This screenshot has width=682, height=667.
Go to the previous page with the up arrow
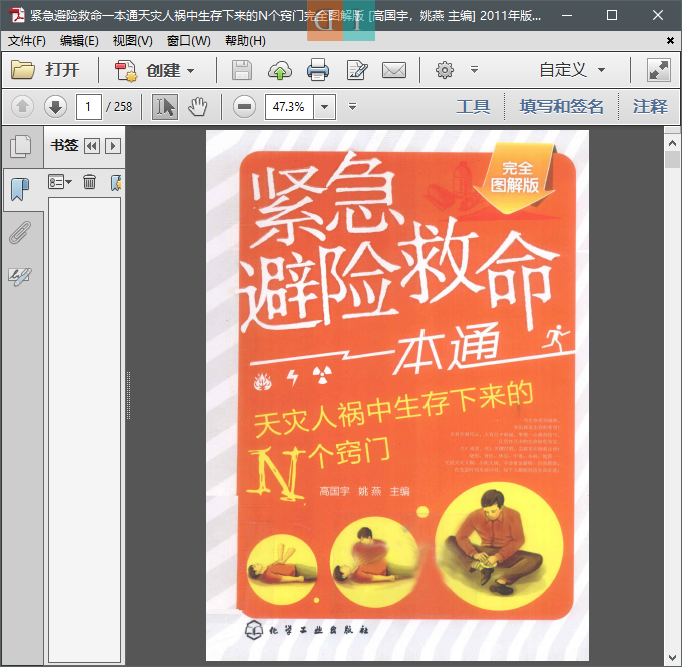[23, 107]
